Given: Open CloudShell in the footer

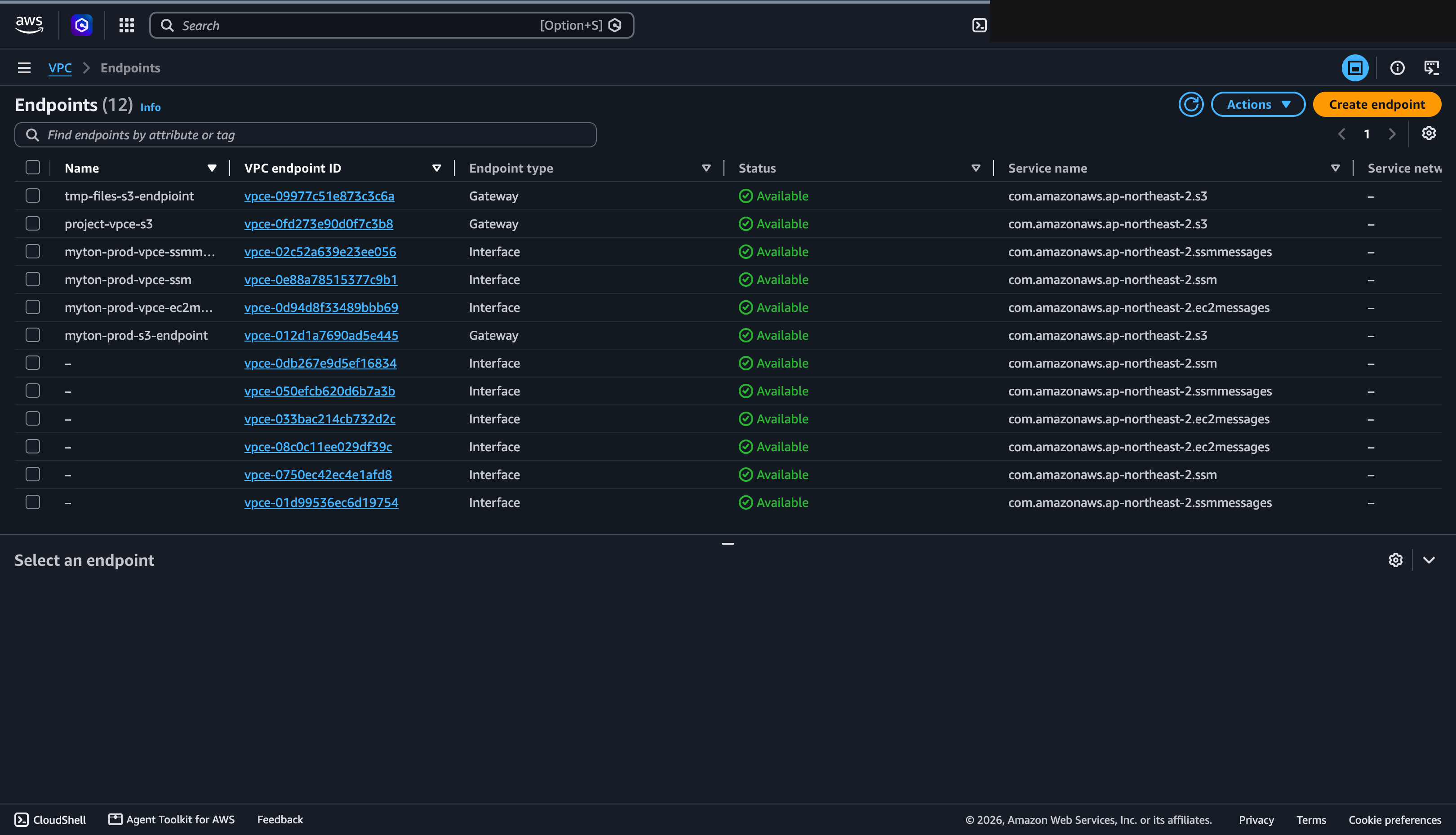Looking at the screenshot, I should [x=50, y=820].
